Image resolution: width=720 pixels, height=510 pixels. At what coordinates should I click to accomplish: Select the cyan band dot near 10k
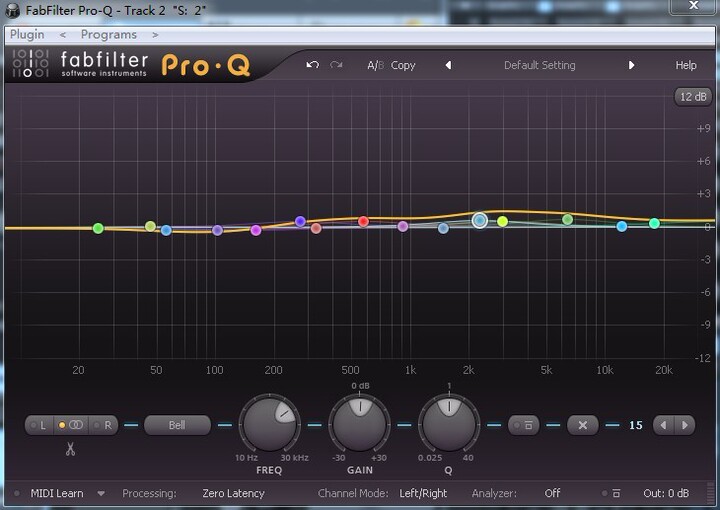(x=622, y=226)
